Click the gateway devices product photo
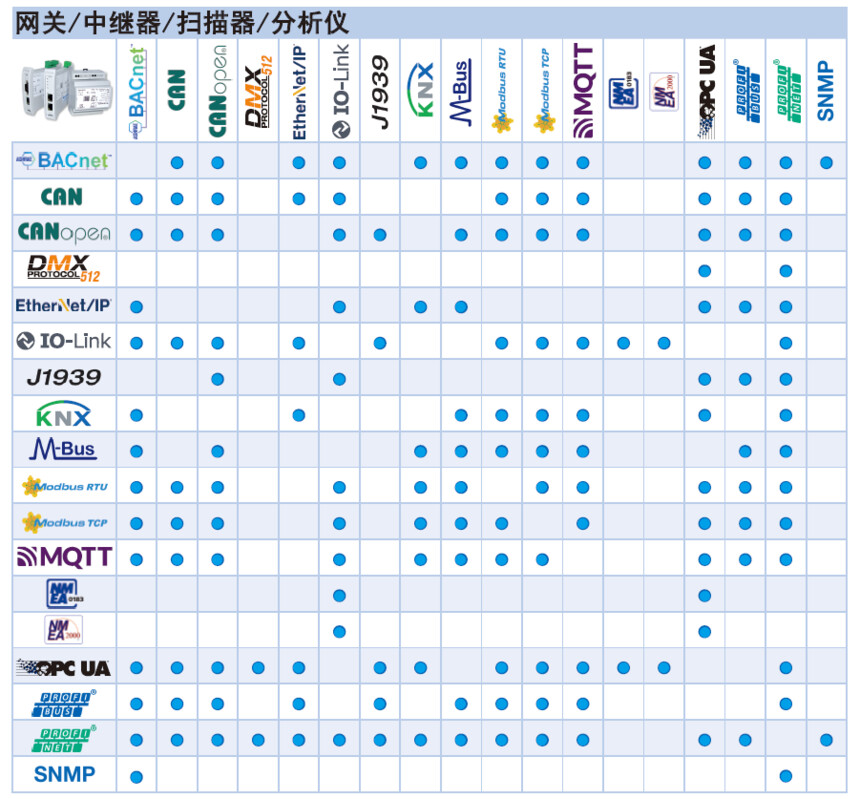The image size is (860, 799). coord(65,89)
